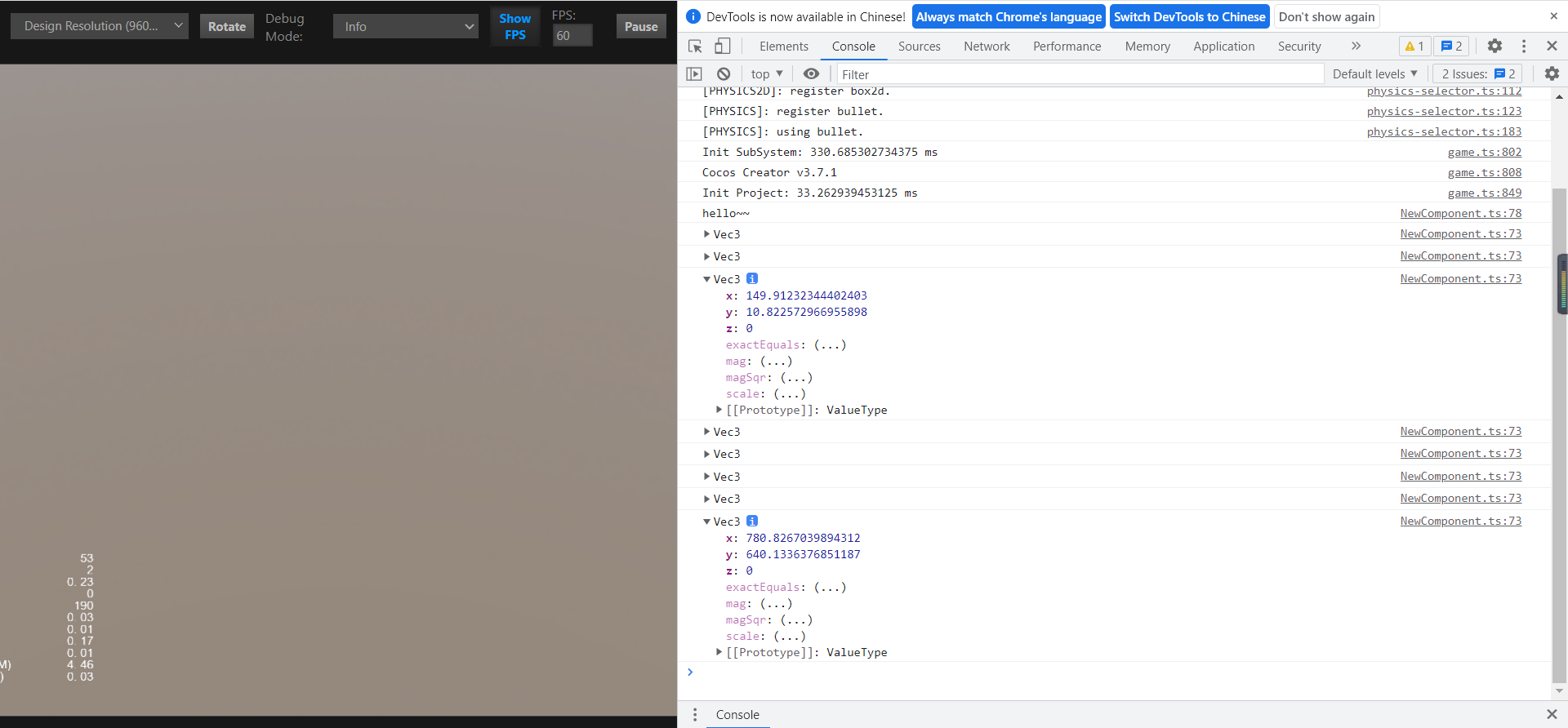Clear the console with the ban icon
Screen dimensions: 1568x728
(724, 74)
